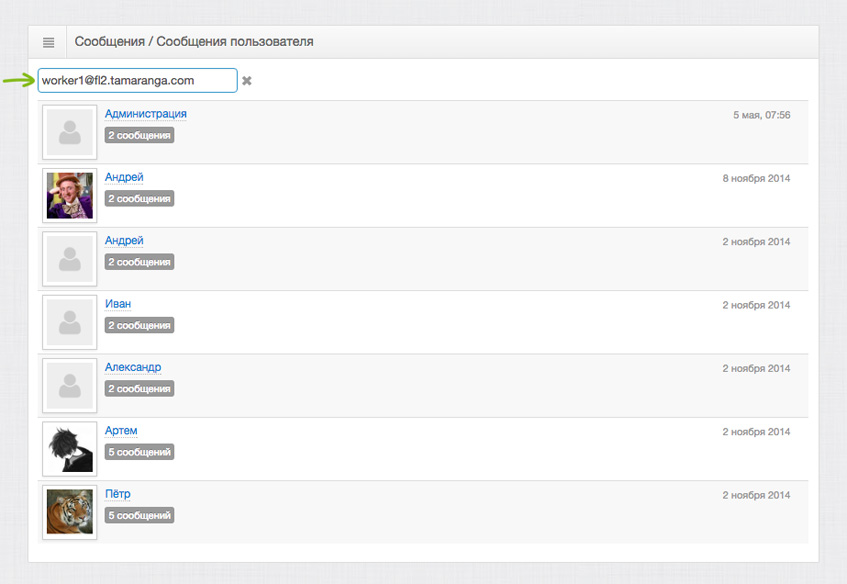Image resolution: width=847 pixels, height=584 pixels.
Task: Click Александр's default avatar placeholder
Action: coord(70,385)
